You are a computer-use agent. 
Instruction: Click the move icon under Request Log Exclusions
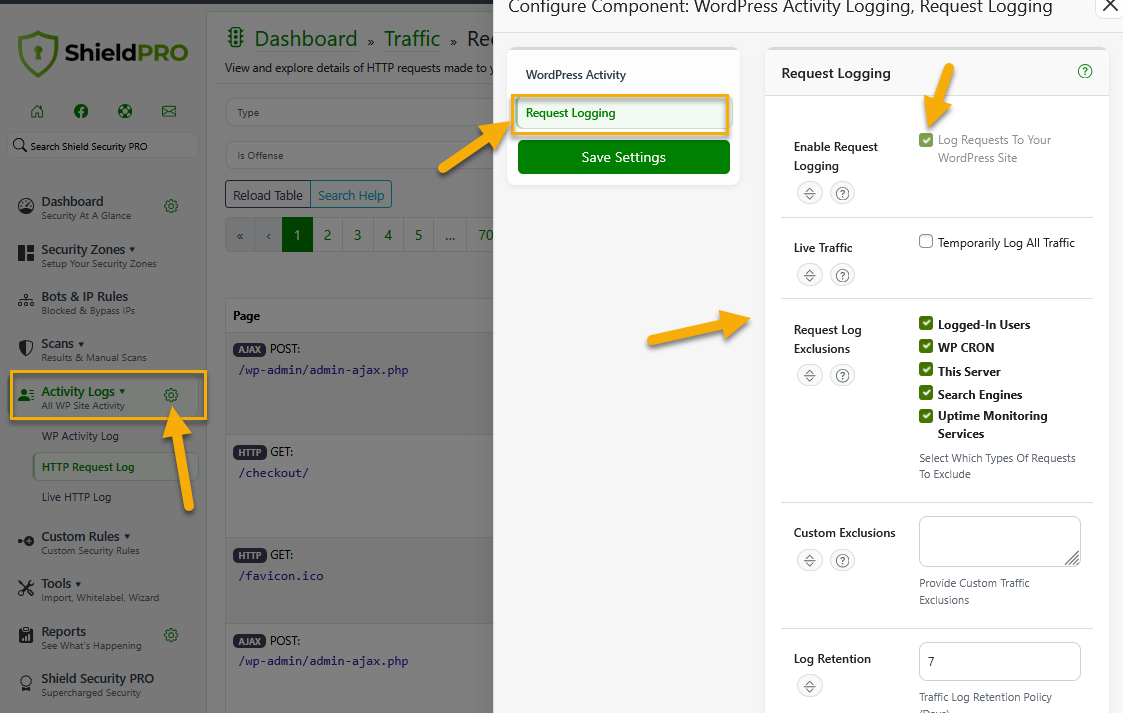pos(810,375)
